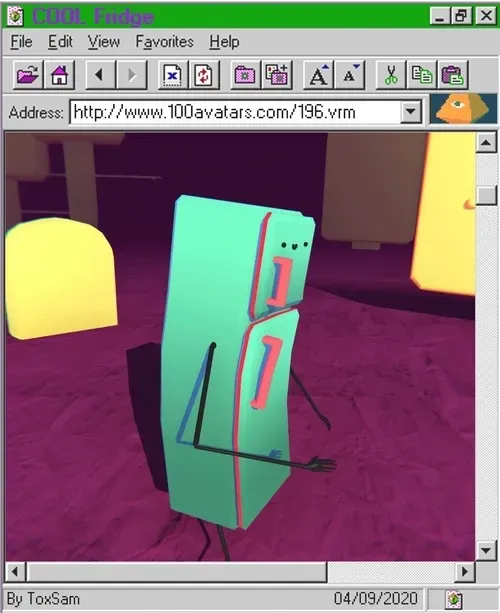Viewport: 500px width, 613px height.
Task: Click the Cut scissors icon
Action: point(391,75)
